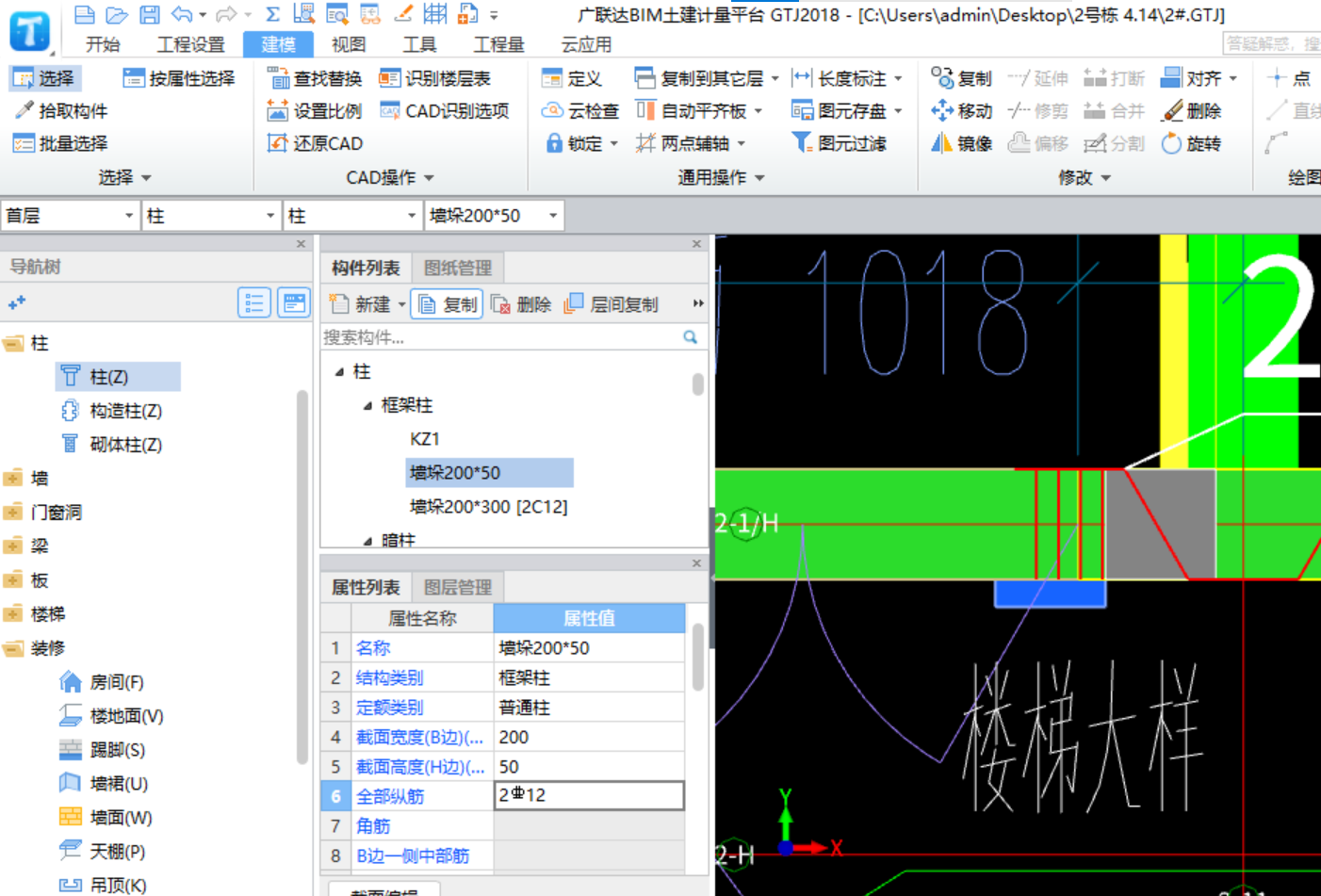Click the search magnifier in component list

pos(690,336)
